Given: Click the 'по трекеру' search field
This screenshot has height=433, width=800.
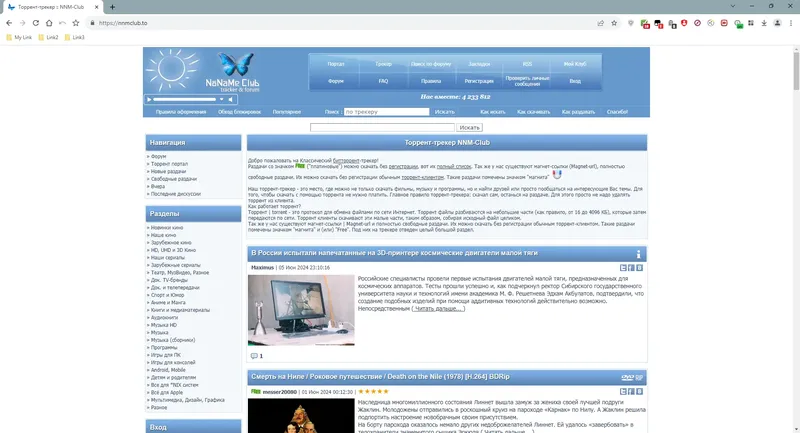Looking at the screenshot, I should (387, 112).
